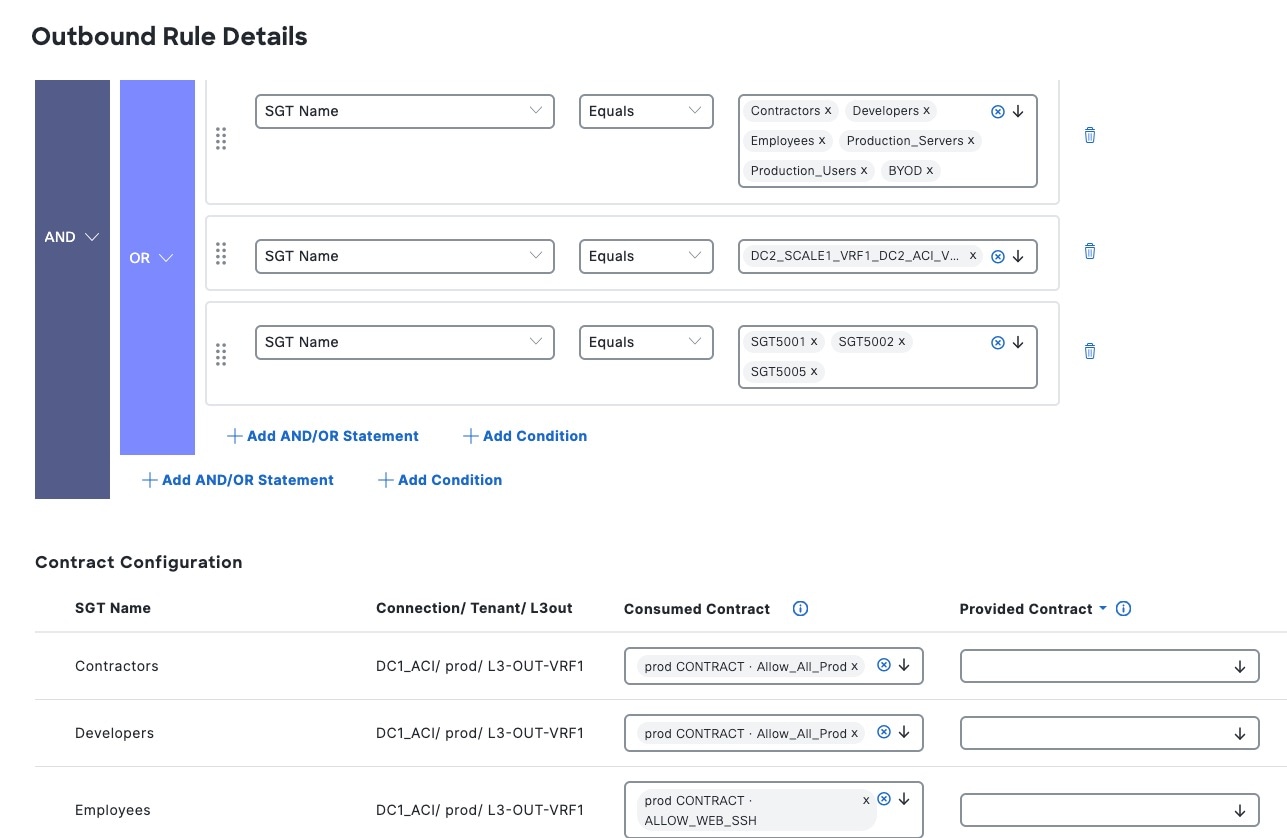
Task: Remove the BYOD tag
Action: (x=929, y=171)
